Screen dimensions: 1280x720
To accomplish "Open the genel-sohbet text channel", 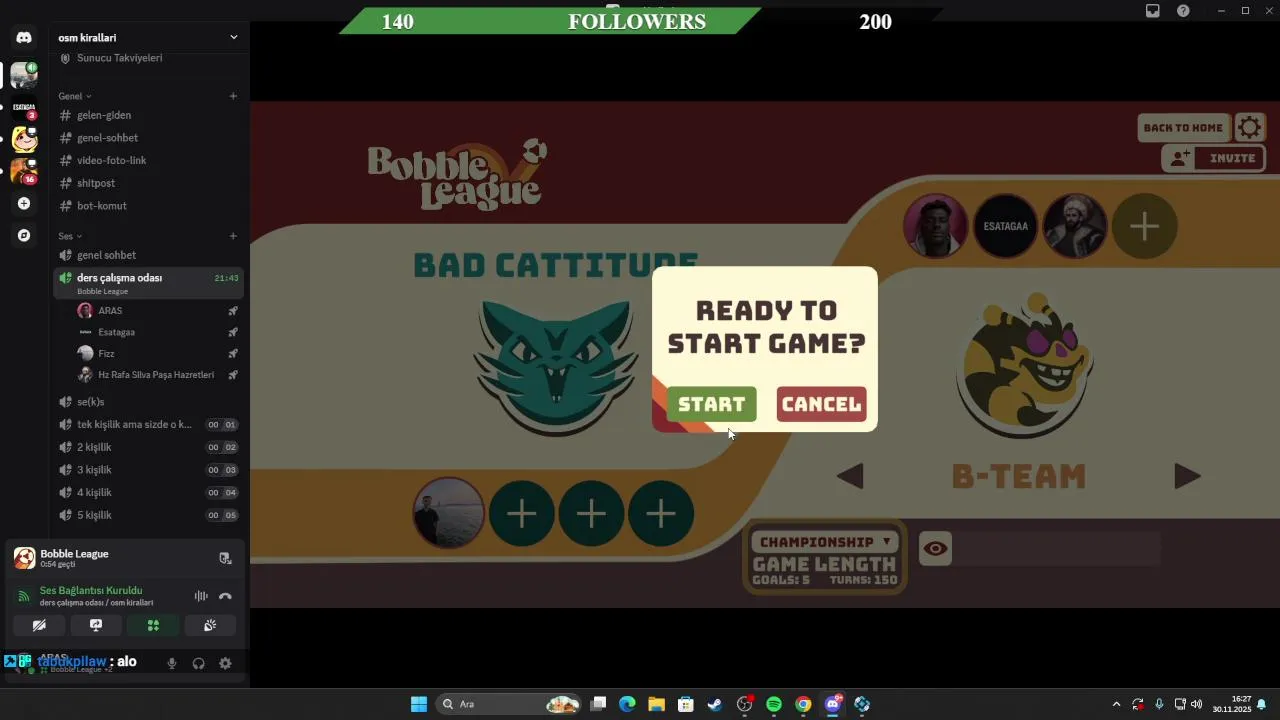I will (148, 138).
